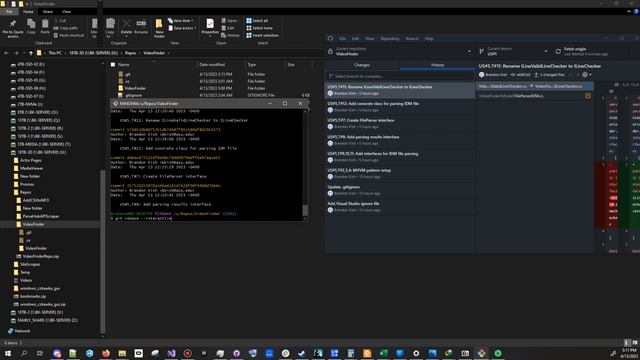Select commit 'Update .gitignore'
The image size is (640, 360).
point(400,190)
